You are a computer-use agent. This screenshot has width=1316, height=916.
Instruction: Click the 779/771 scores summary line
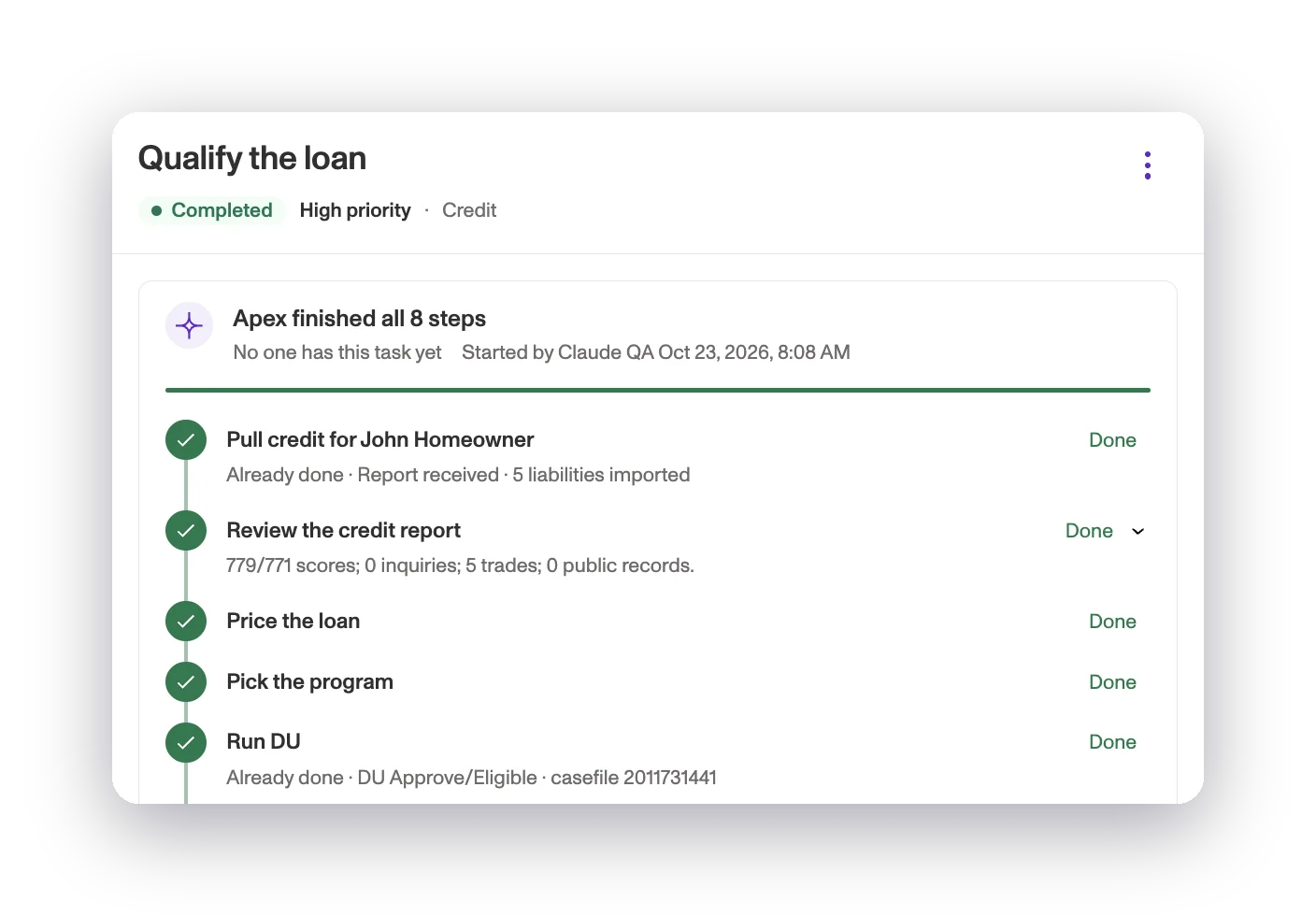pos(460,565)
